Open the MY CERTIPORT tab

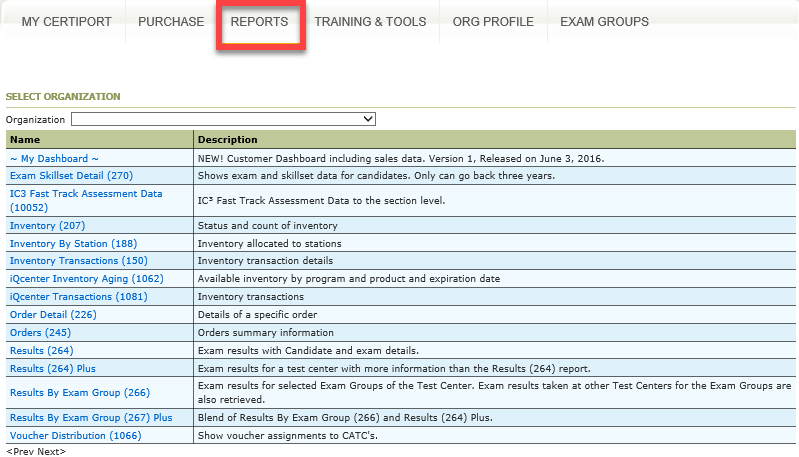(x=66, y=22)
